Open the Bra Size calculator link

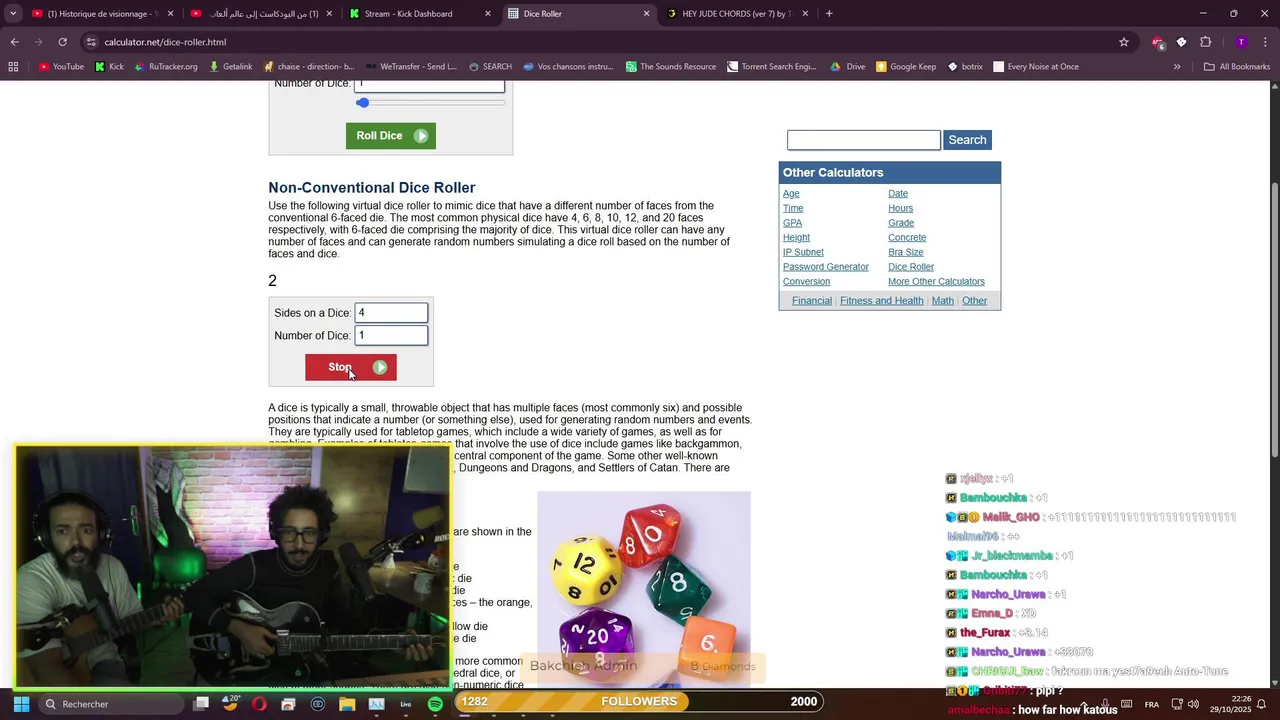tap(906, 252)
